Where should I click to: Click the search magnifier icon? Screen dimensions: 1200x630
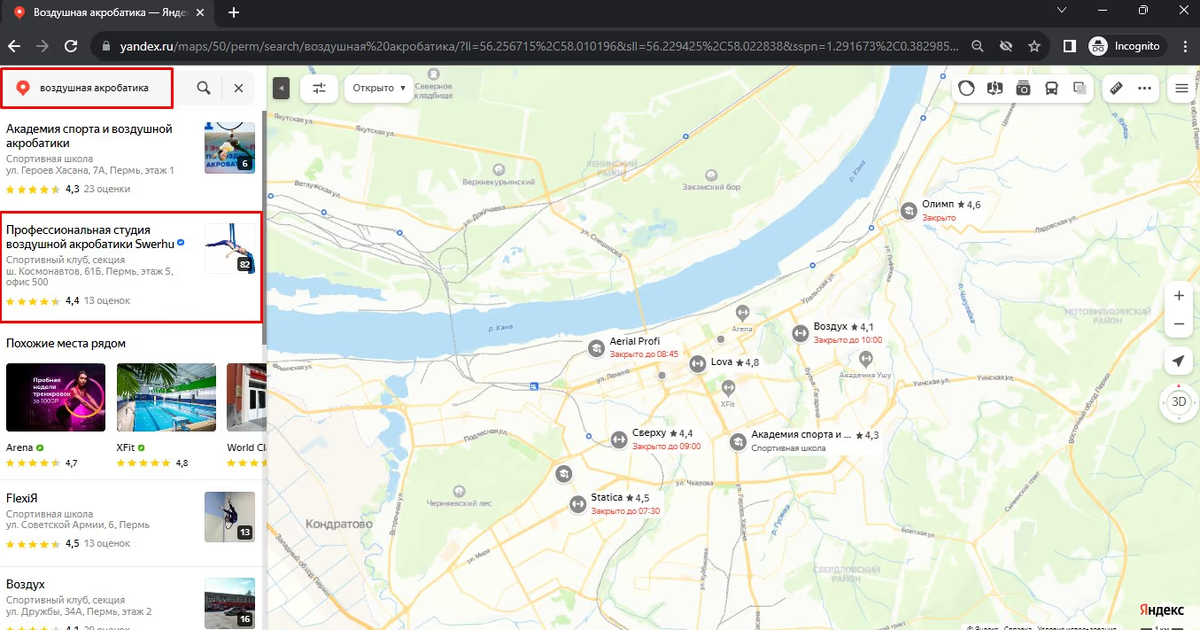(203, 88)
